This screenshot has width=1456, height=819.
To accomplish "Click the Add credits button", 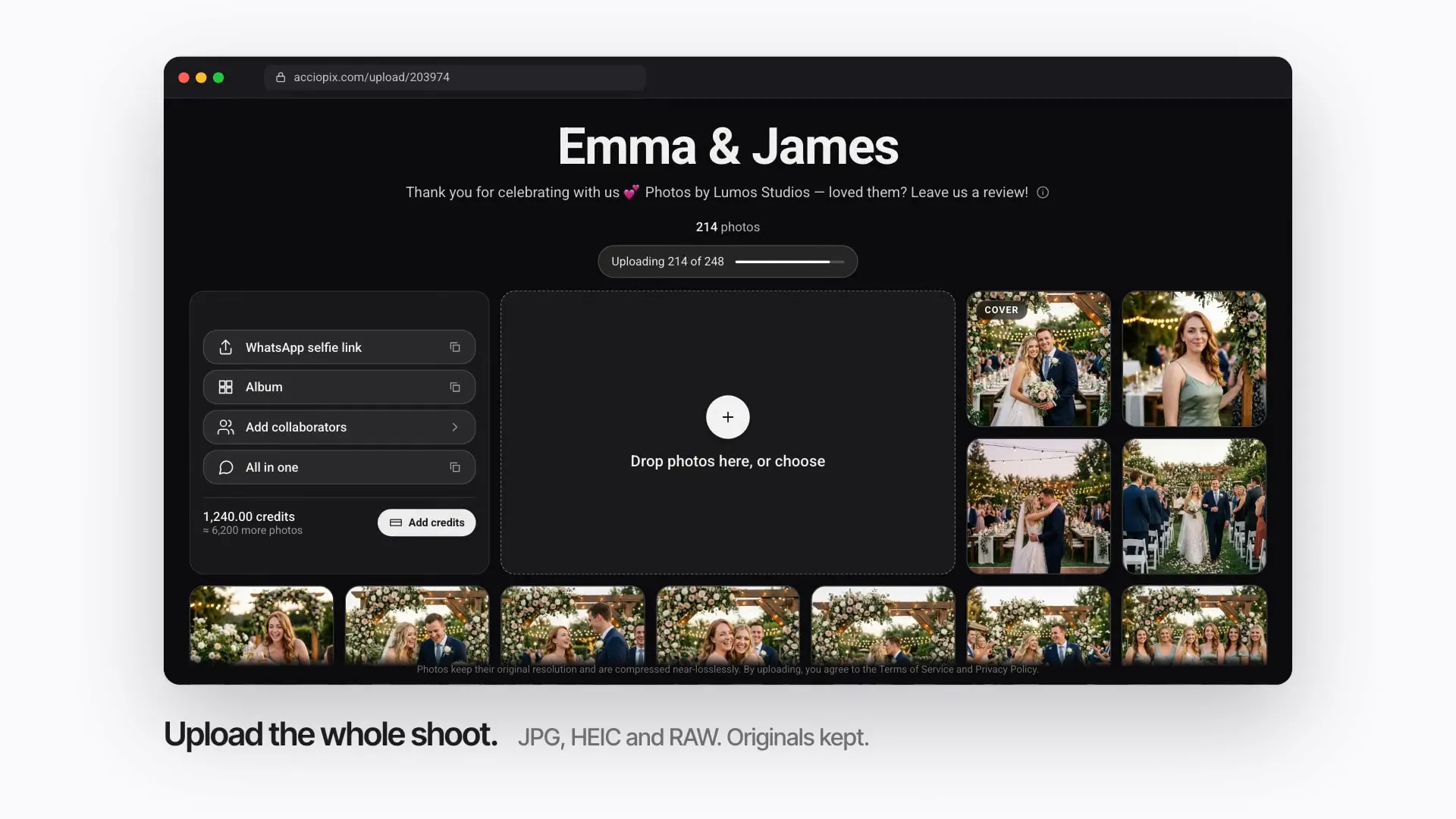I will coord(426,522).
